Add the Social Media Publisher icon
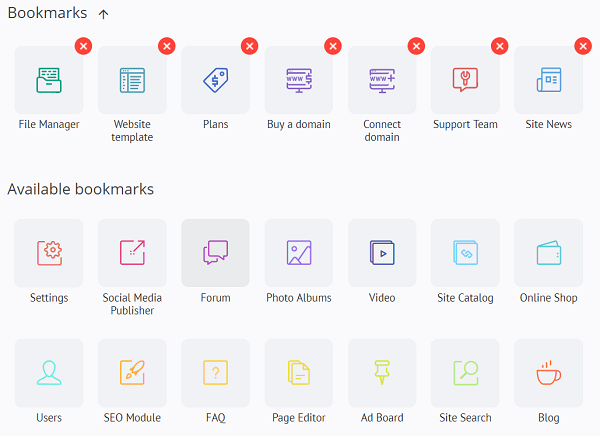 click(x=132, y=253)
